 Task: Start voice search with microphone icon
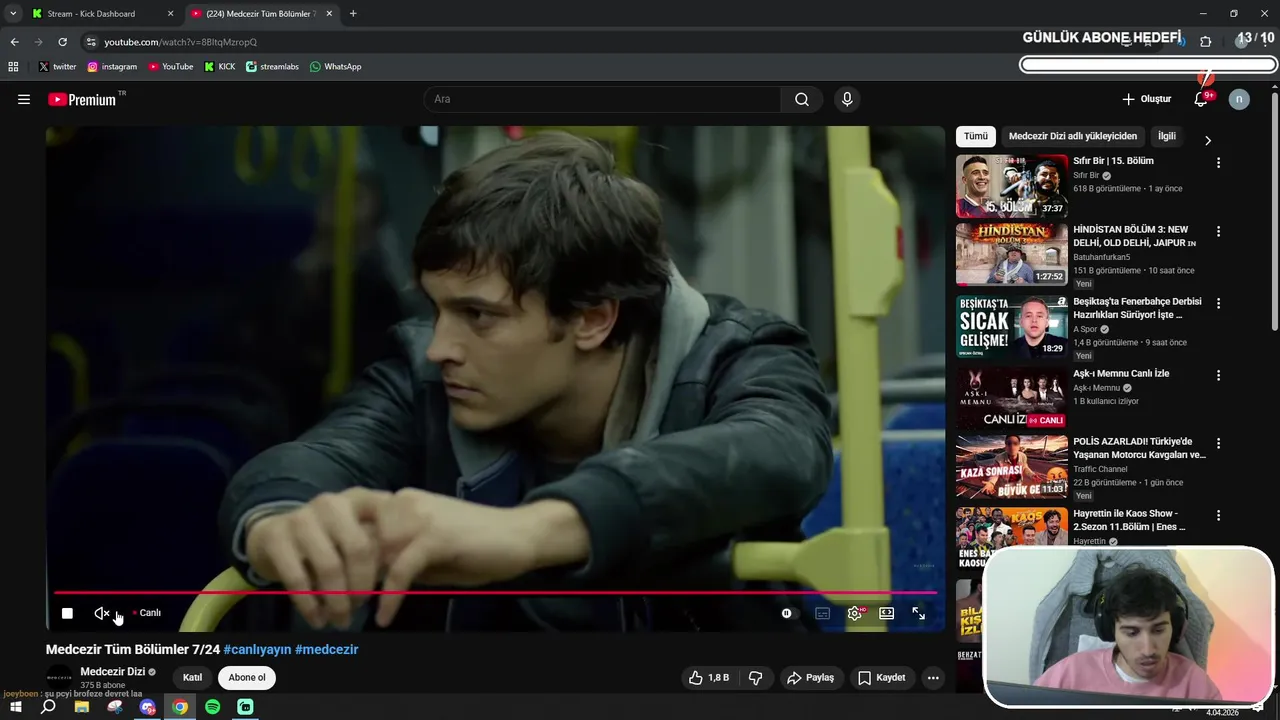(x=847, y=99)
